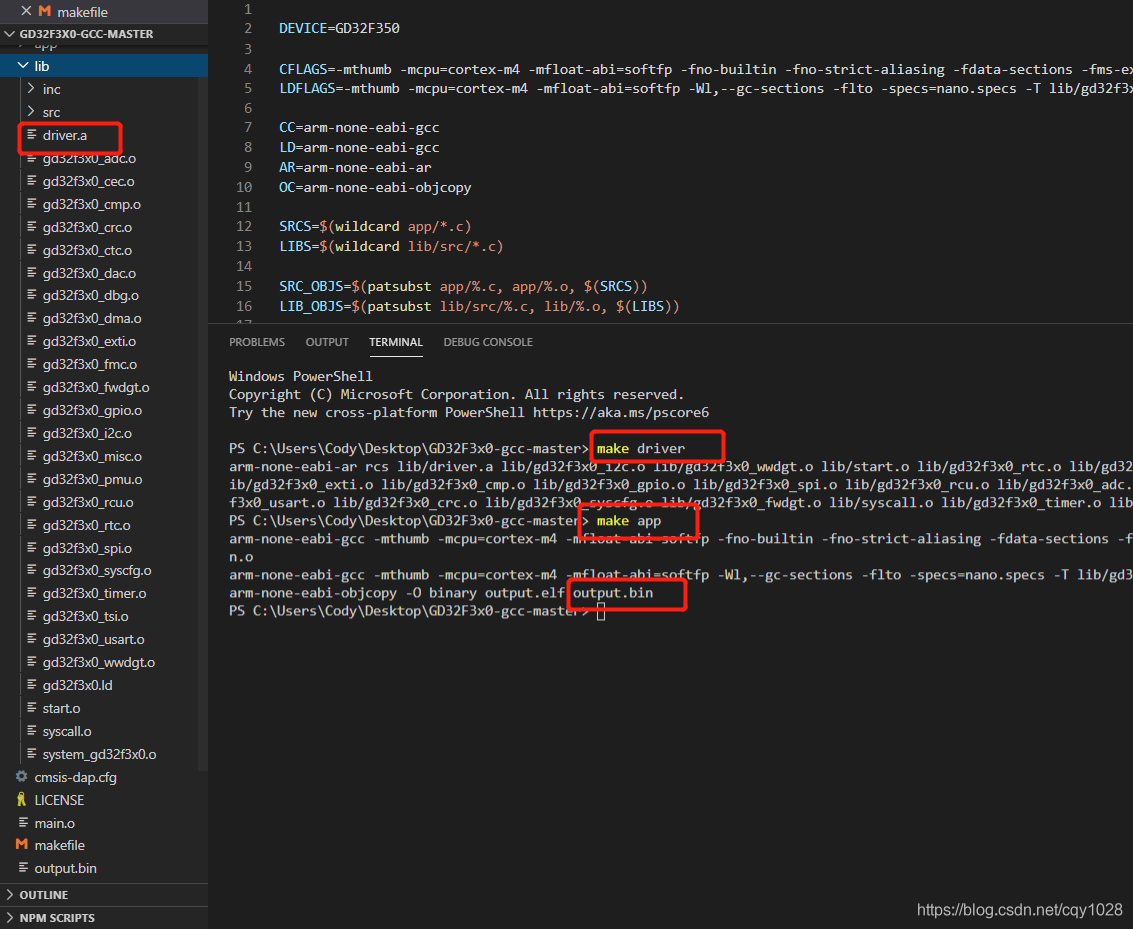Click the file icon beside gd32f3x0_fmc.o
1133x929 pixels.
32,364
